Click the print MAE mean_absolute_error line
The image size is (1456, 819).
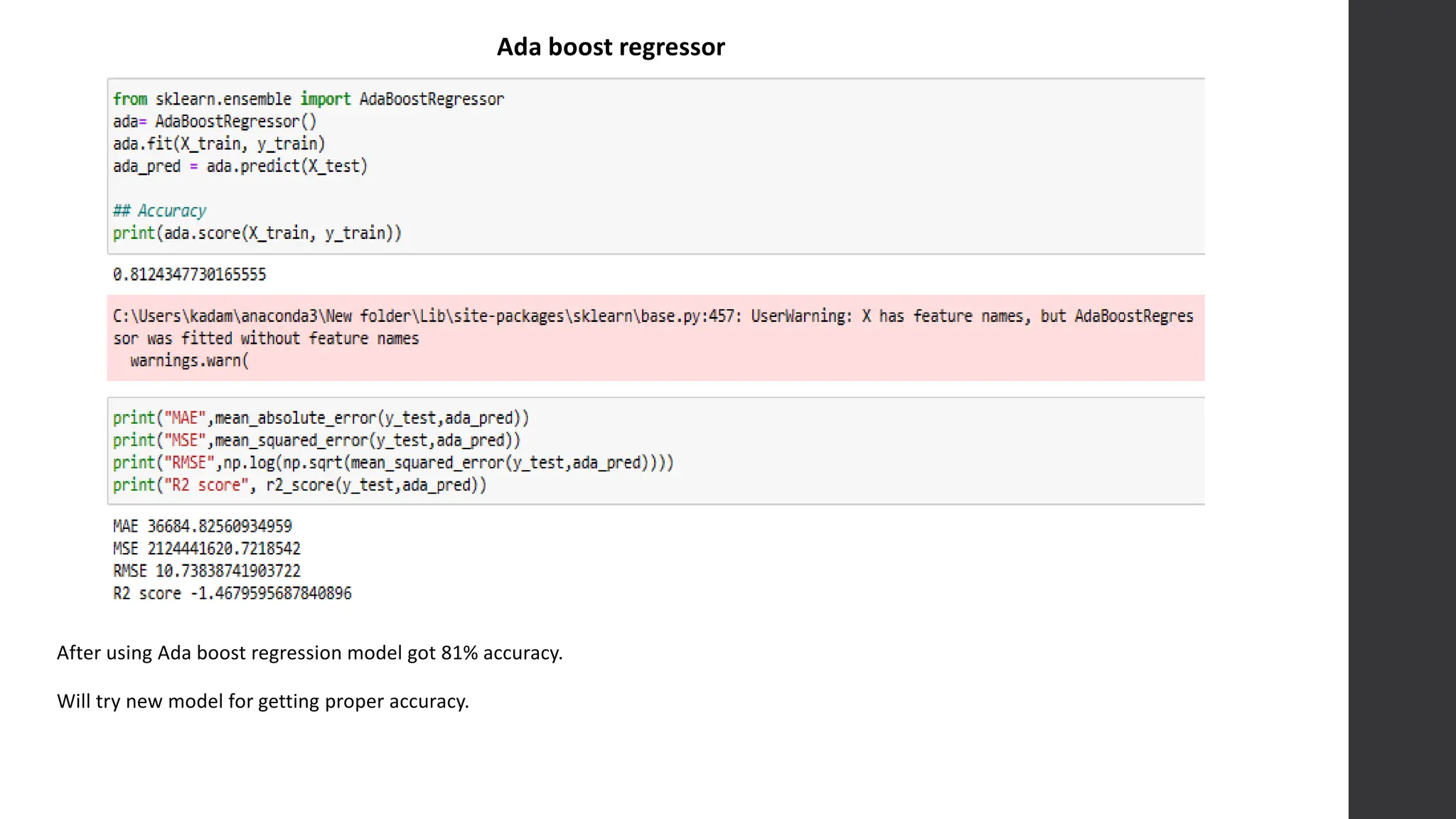click(321, 418)
